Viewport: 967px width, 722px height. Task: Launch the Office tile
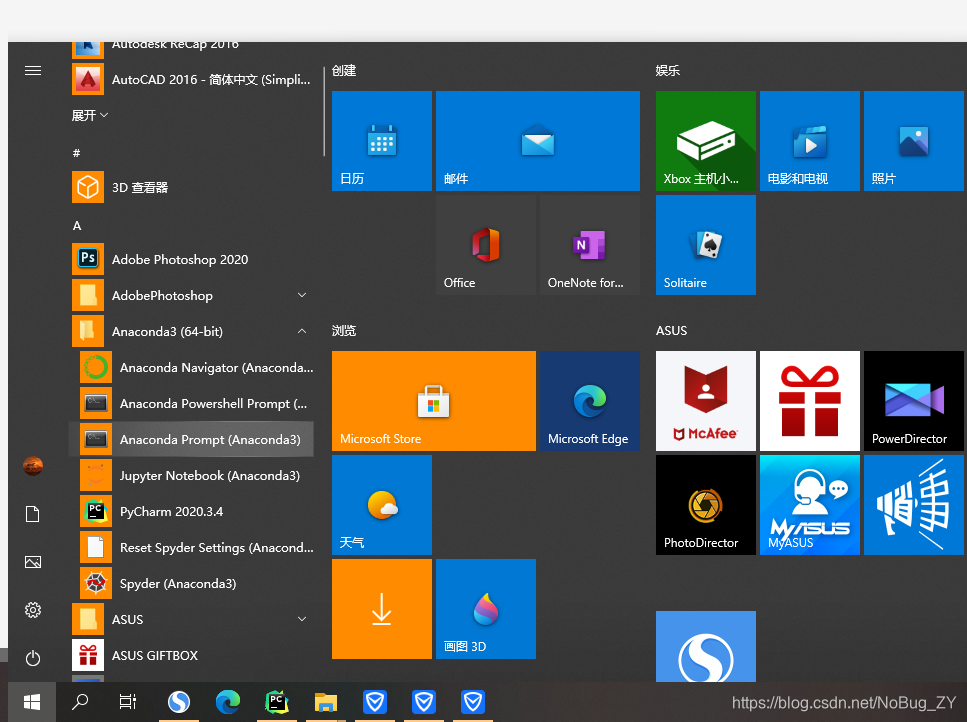486,245
